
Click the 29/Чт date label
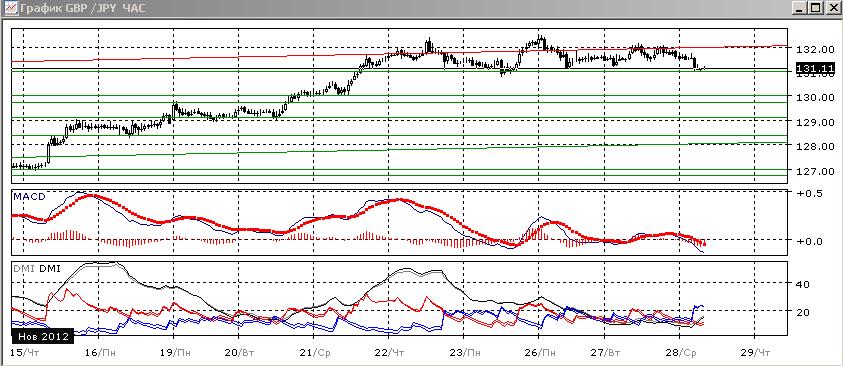click(x=755, y=353)
